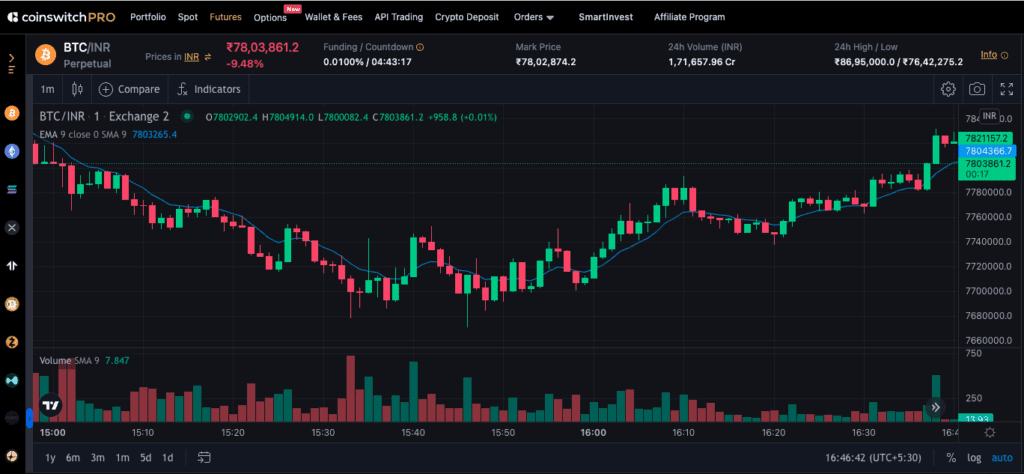This screenshot has height=474, width=1024.
Task: Select the Solana icon in the sidebar
Action: (12, 189)
